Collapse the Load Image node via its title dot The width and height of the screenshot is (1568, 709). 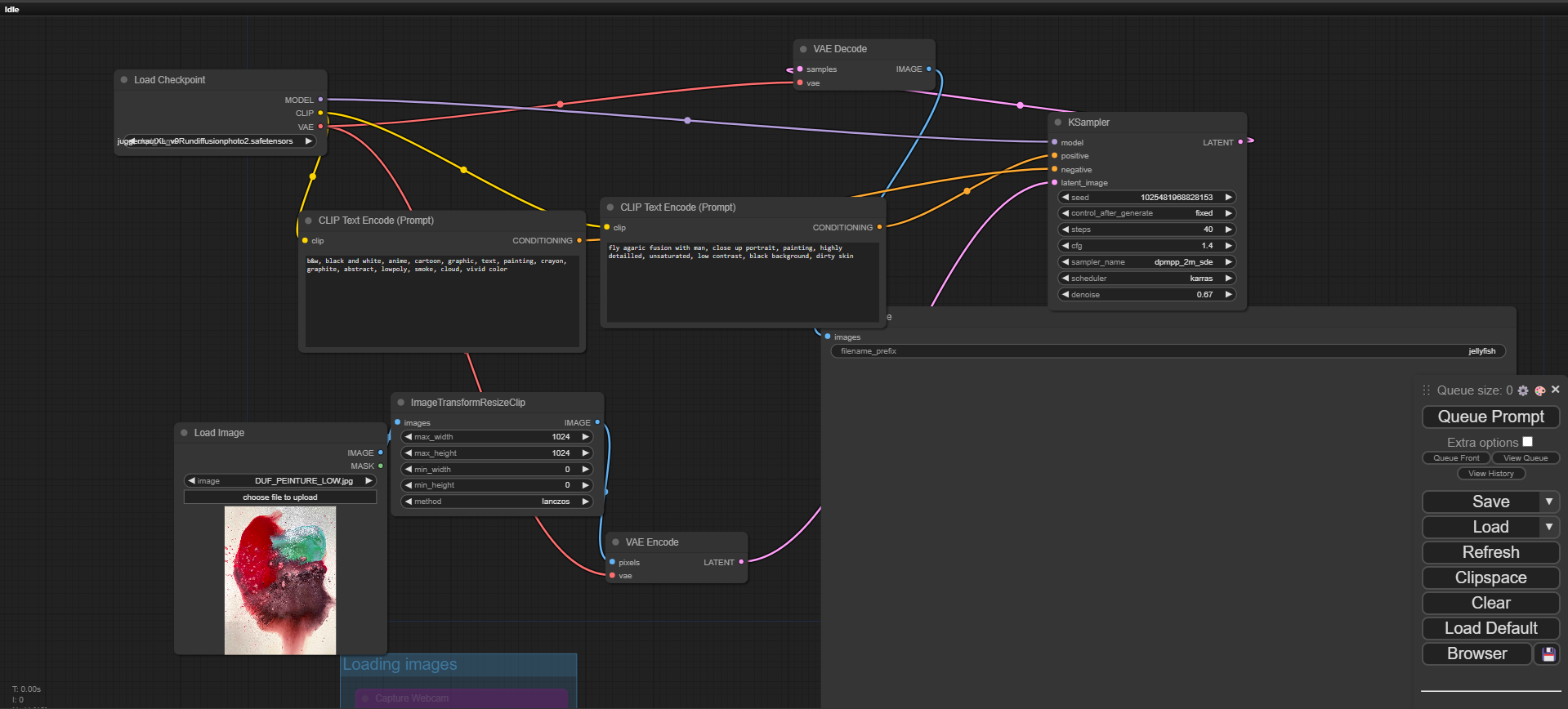coord(185,433)
